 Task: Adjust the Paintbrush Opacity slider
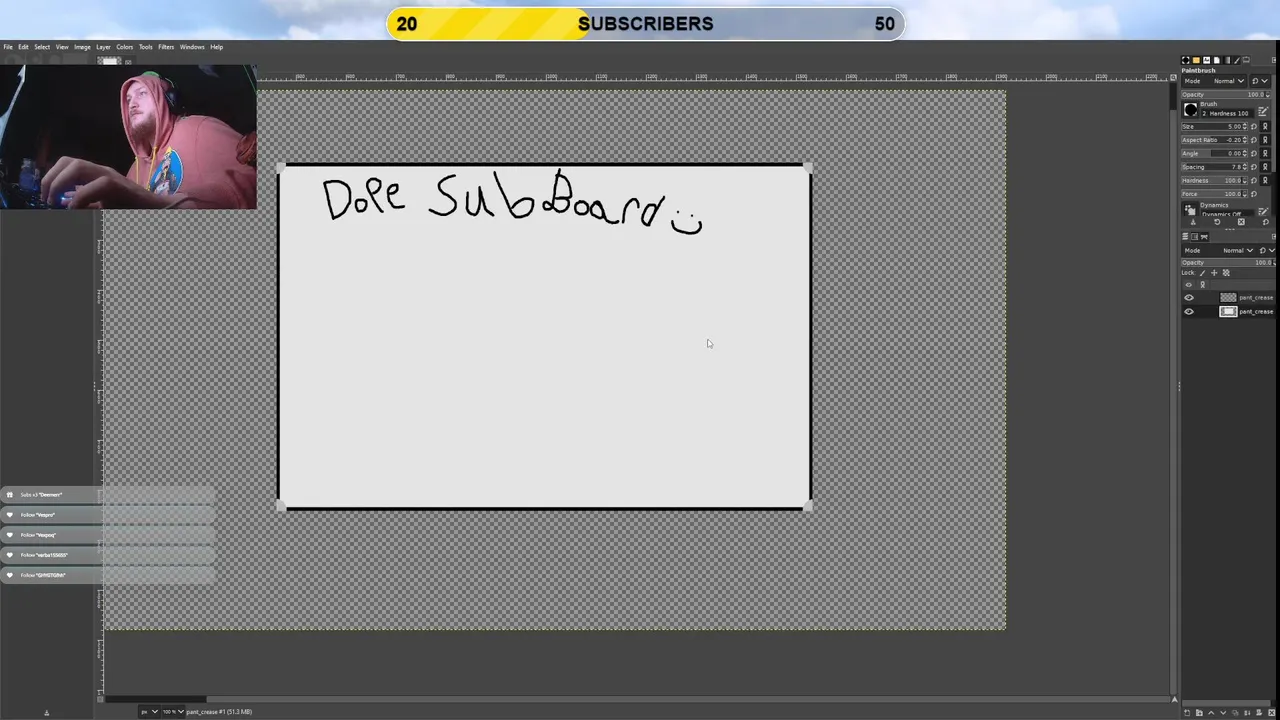coord(1226,95)
